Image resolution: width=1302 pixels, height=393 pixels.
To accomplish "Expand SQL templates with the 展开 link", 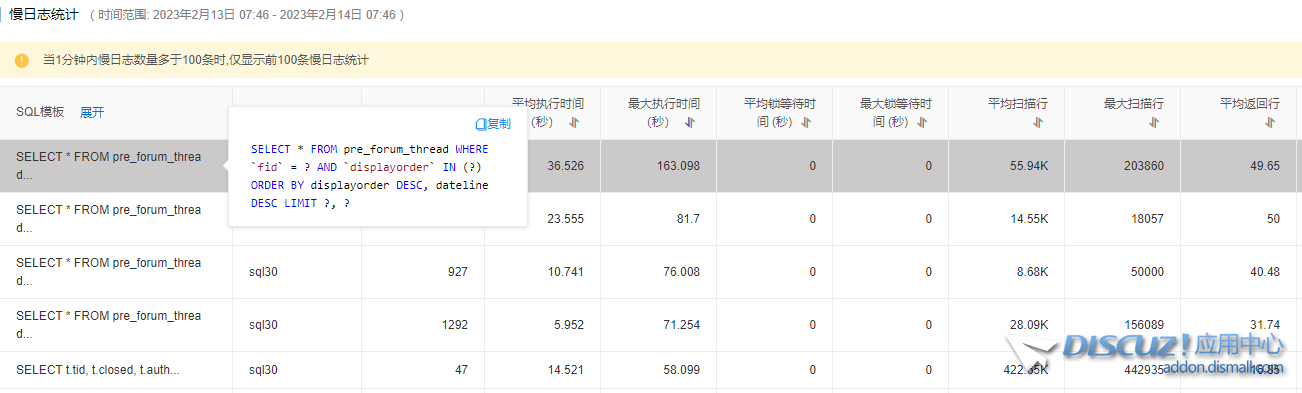I will pyautogui.click(x=92, y=112).
